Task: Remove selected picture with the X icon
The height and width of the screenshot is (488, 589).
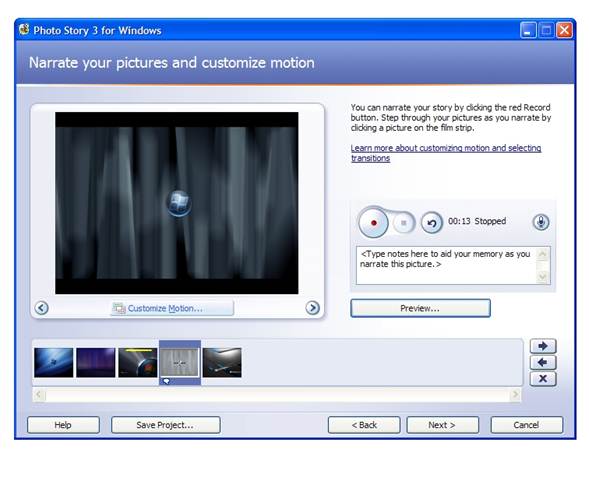Action: 543,379
